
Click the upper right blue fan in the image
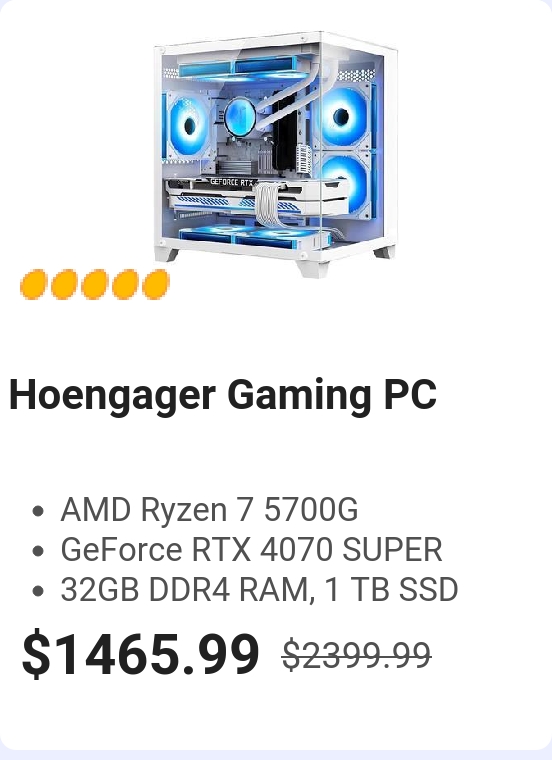click(343, 116)
